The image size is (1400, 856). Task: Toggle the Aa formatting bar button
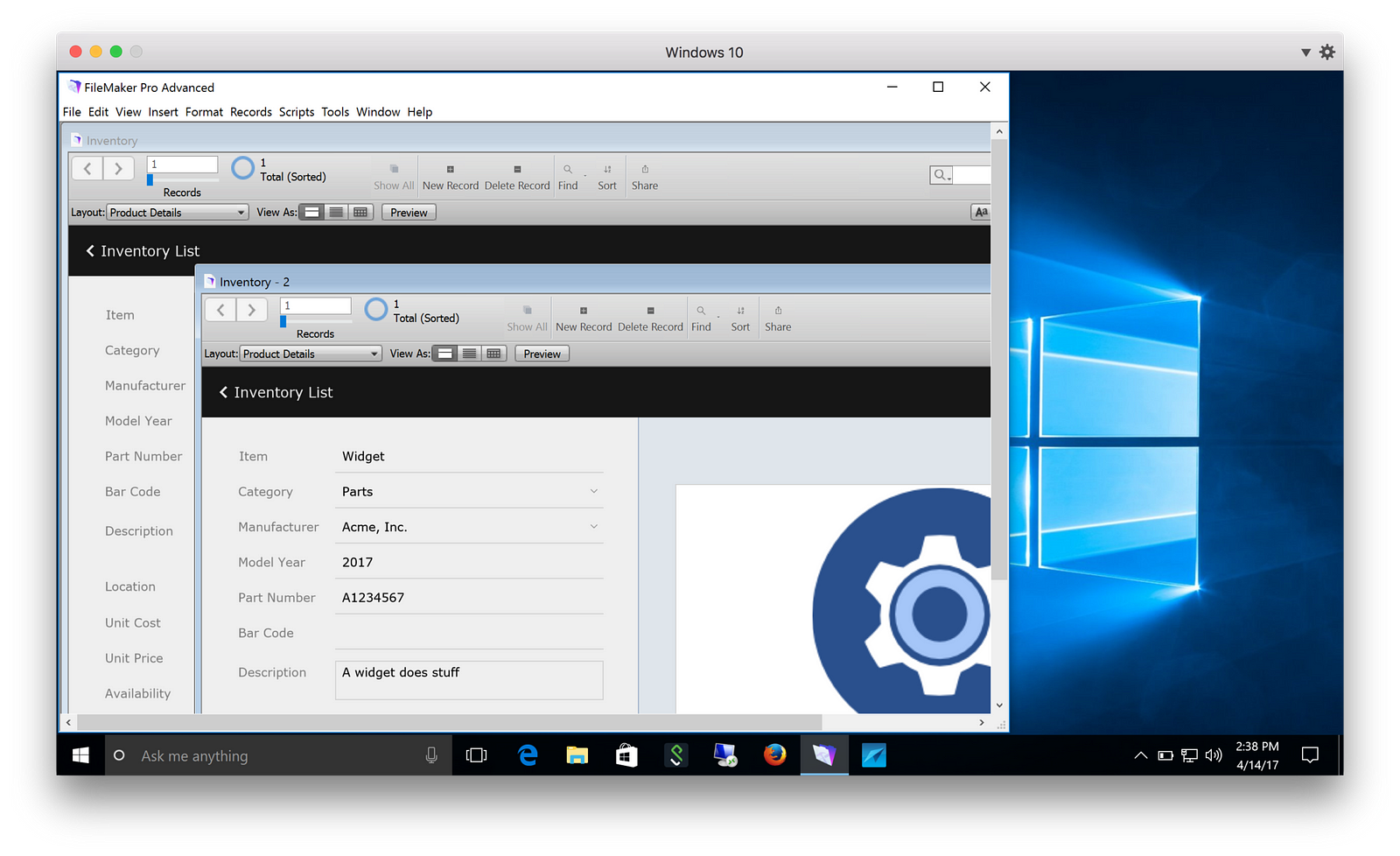point(981,212)
